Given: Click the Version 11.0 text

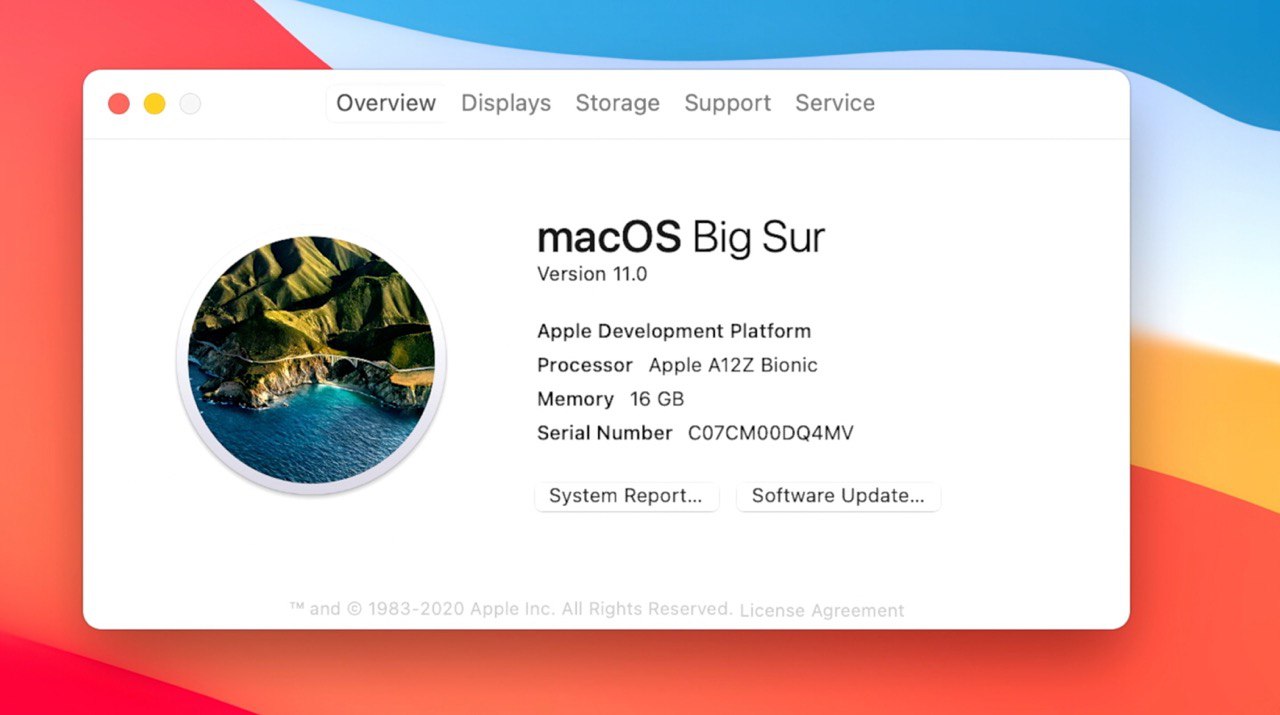Looking at the screenshot, I should [x=592, y=274].
